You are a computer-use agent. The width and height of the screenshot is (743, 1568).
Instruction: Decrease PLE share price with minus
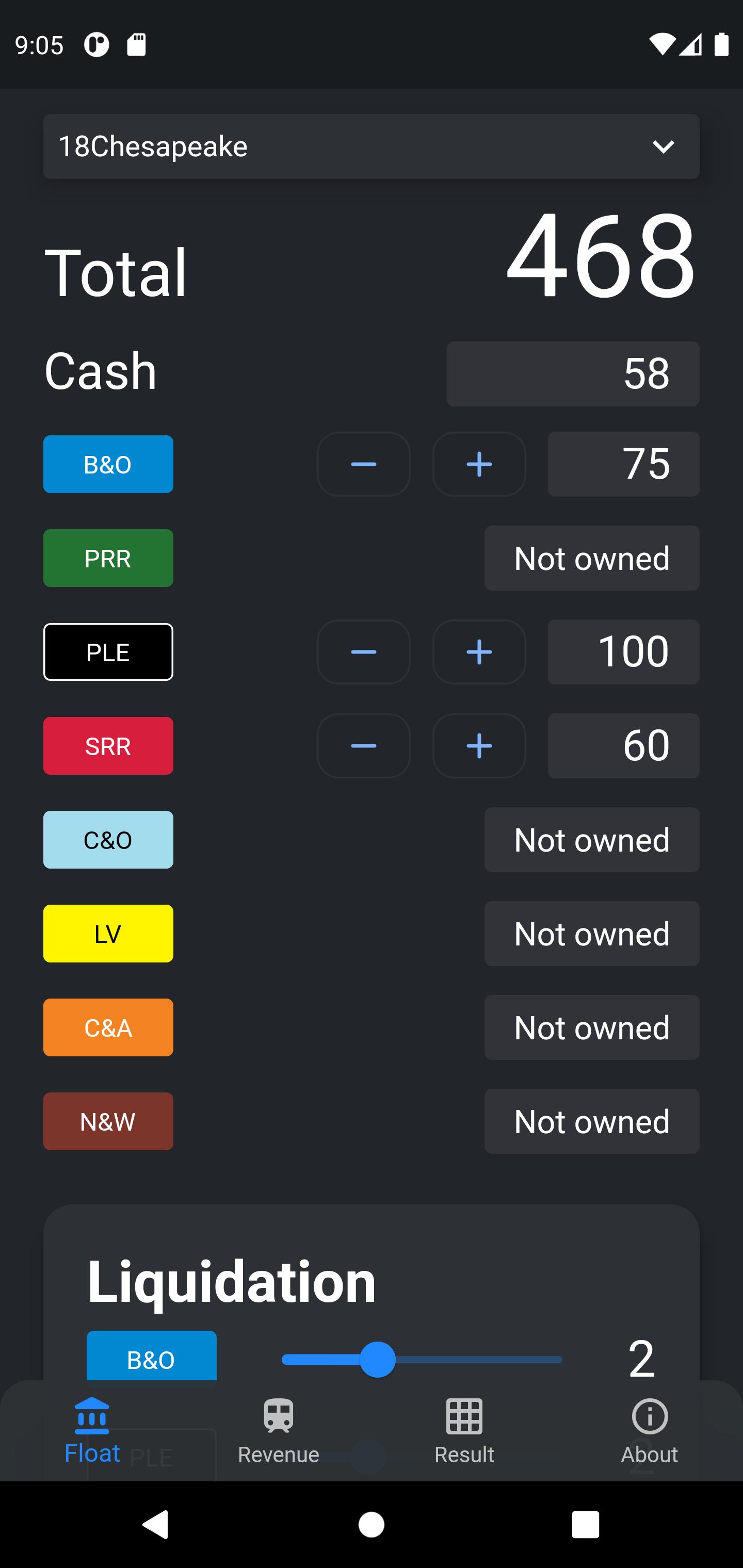tap(364, 652)
